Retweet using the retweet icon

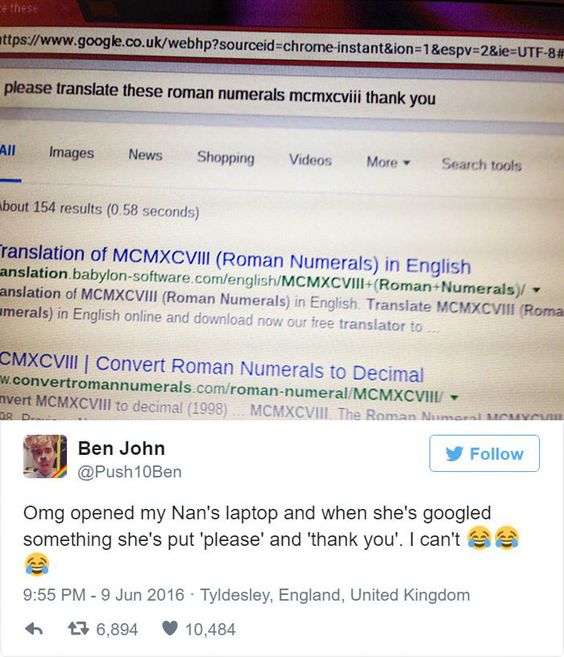78,629
